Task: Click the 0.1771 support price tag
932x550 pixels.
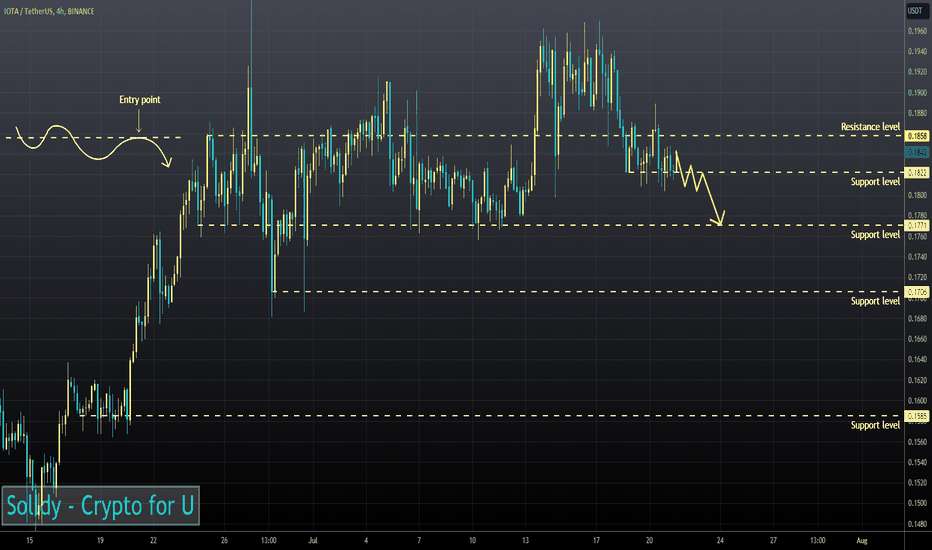Action: tap(917, 225)
